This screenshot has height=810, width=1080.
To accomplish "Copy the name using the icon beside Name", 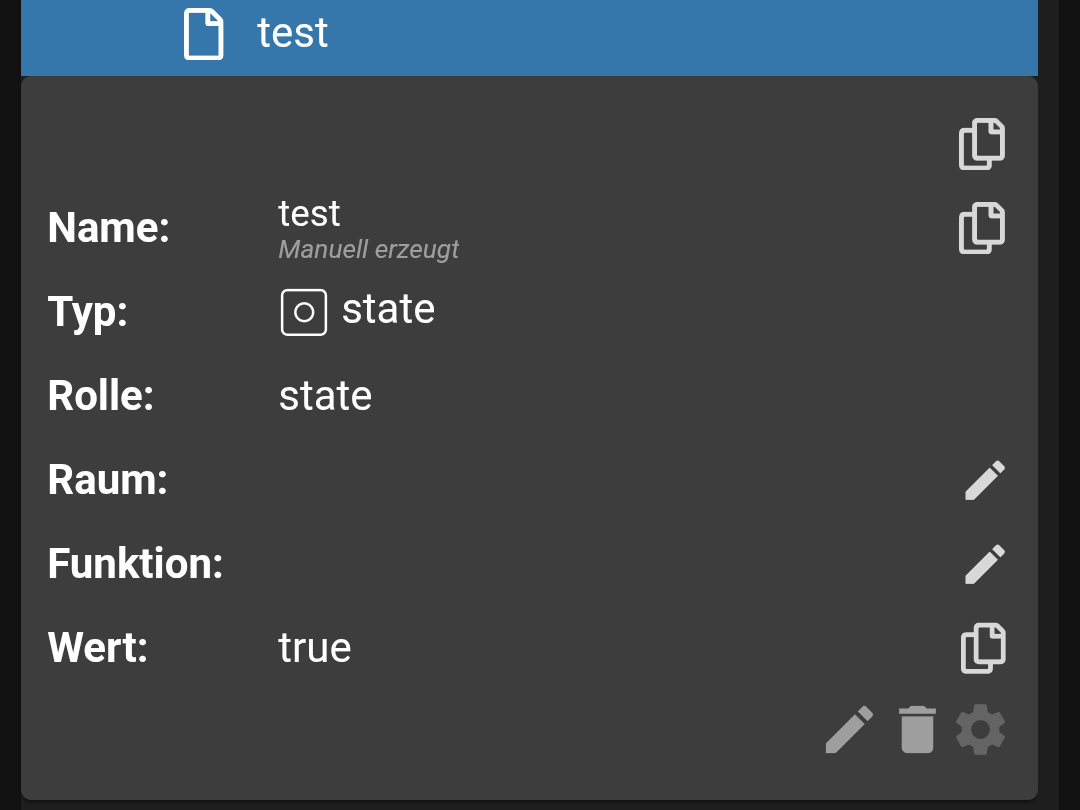I will [982, 228].
